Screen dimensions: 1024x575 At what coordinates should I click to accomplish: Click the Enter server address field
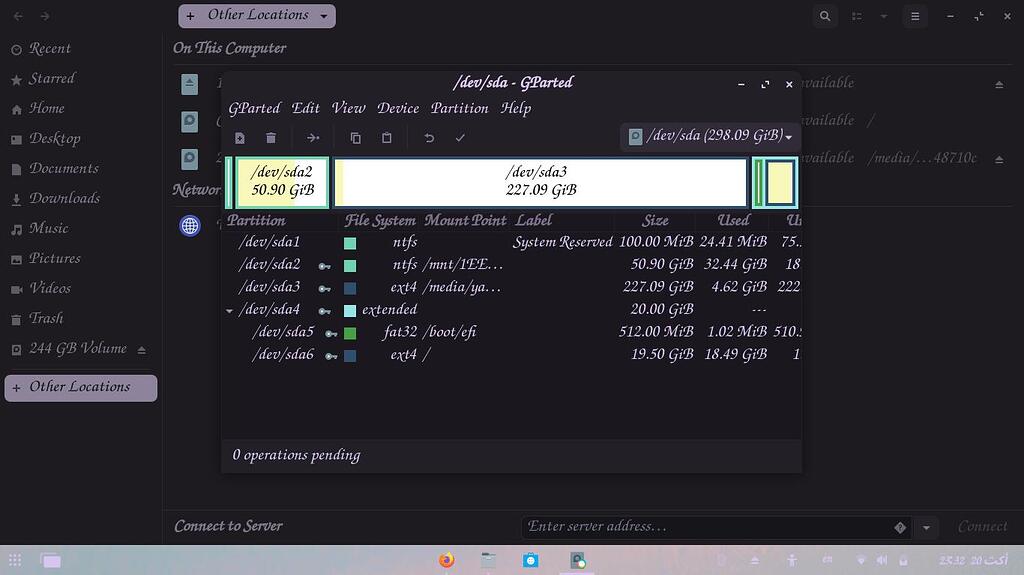tap(705, 526)
